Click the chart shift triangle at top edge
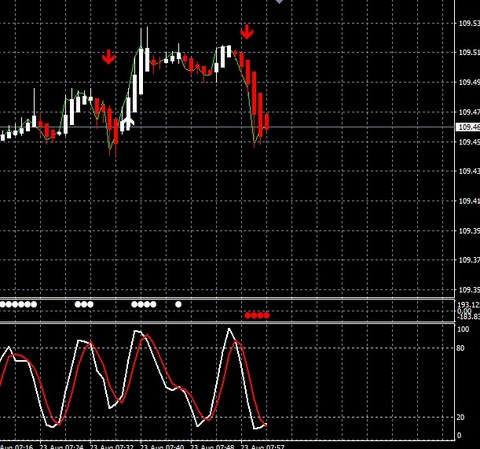The height and width of the screenshot is (449, 480). pyautogui.click(x=279, y=2)
